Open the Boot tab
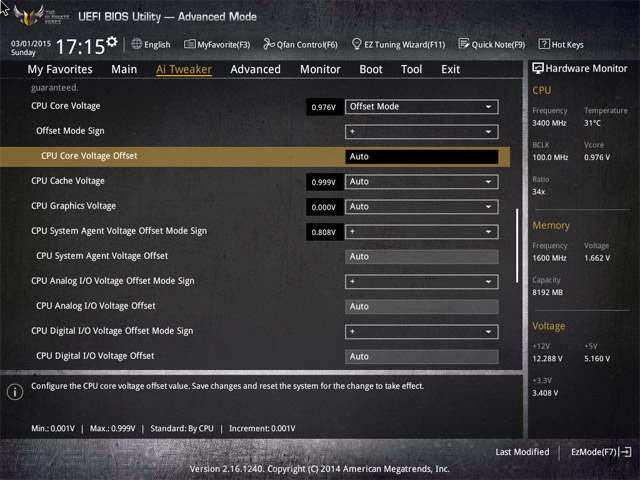This screenshot has height=480, width=640. pos(371,69)
